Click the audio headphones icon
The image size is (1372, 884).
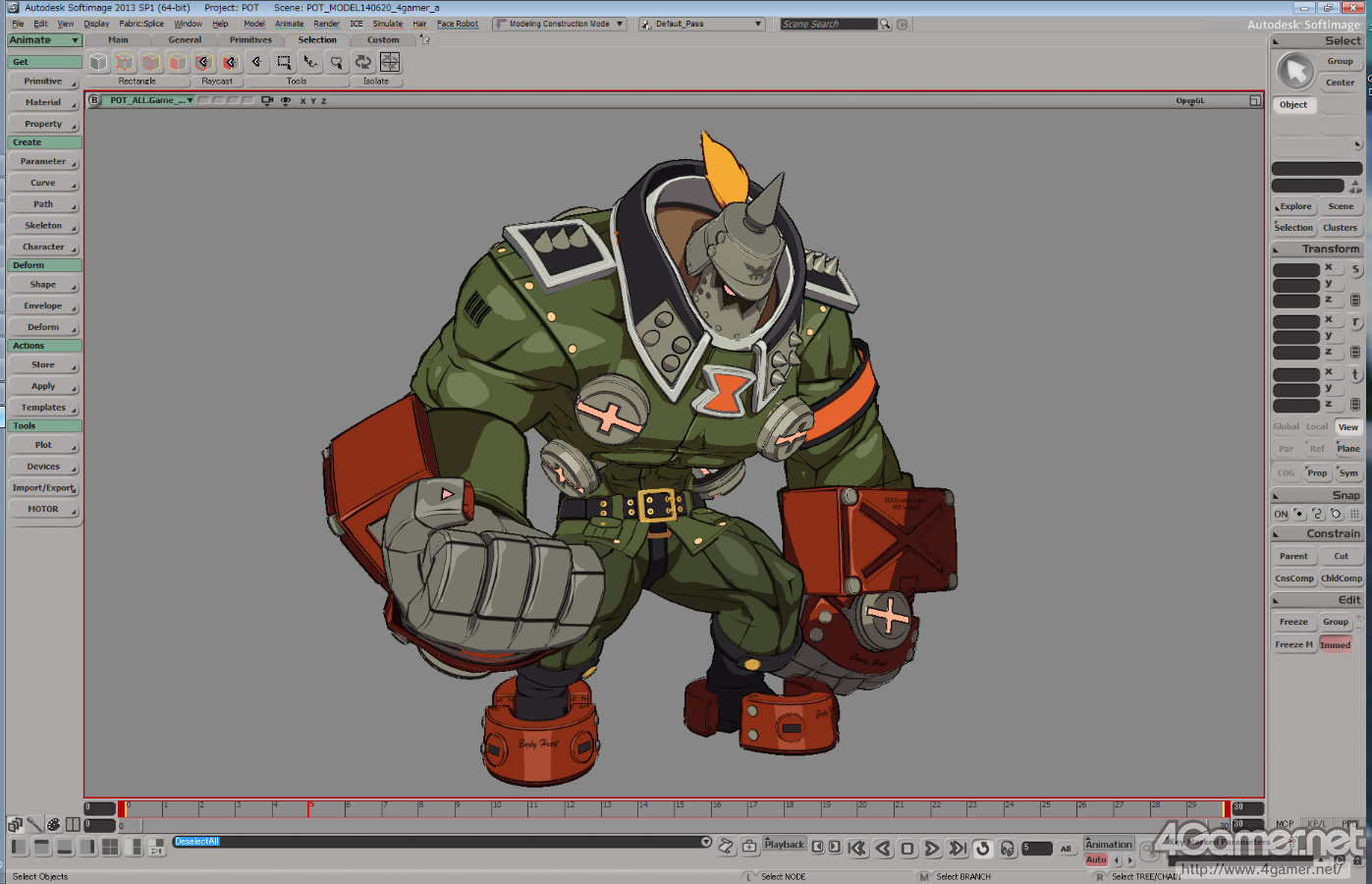[x=1008, y=848]
